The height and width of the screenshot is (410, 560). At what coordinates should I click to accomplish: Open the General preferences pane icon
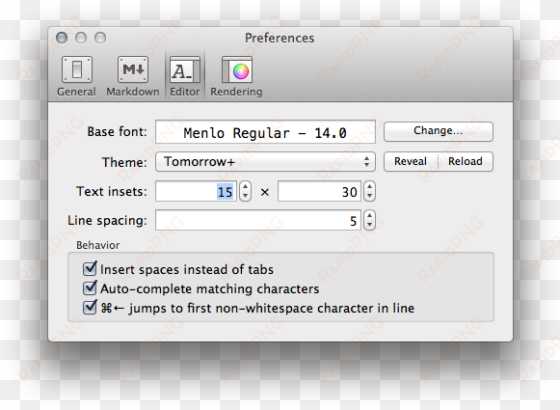pos(77,70)
